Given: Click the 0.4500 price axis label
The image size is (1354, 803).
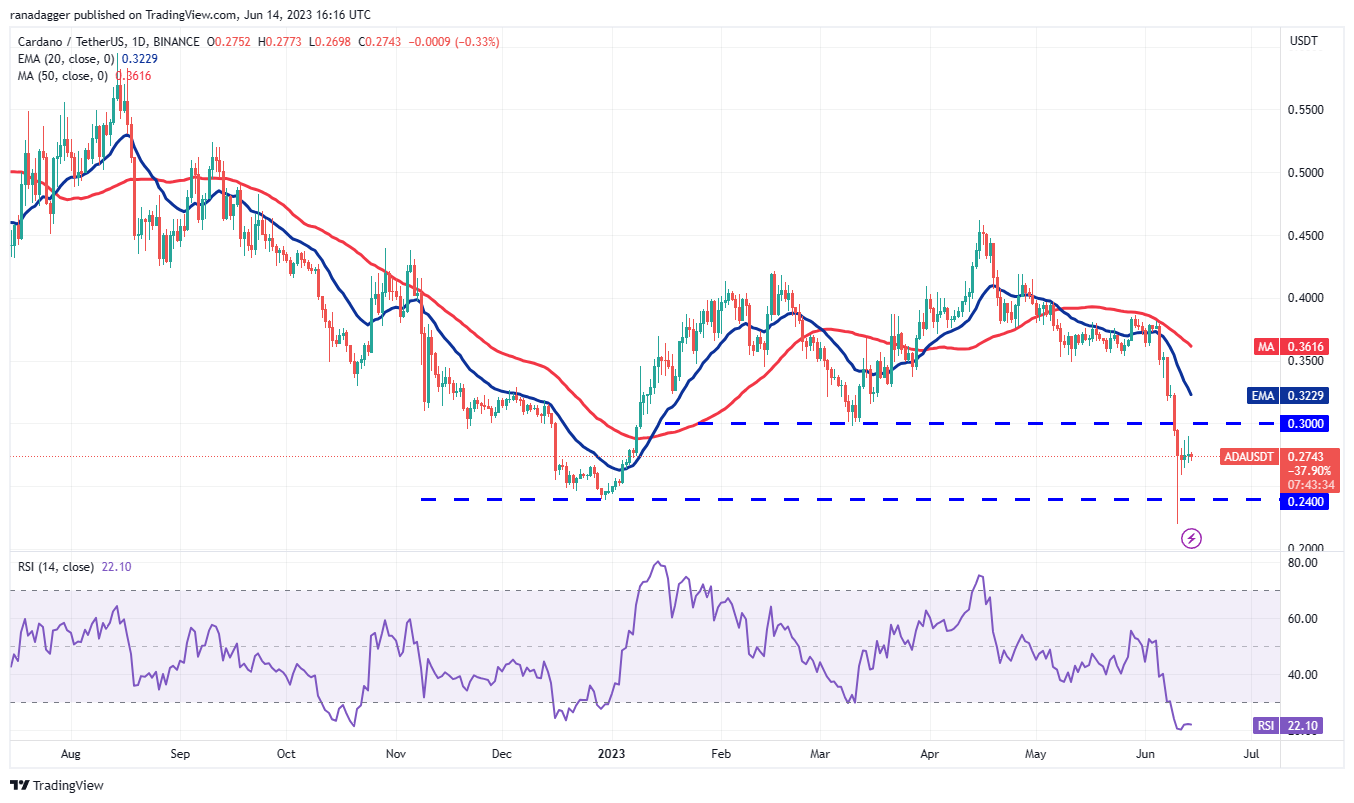Looking at the screenshot, I should point(1306,236).
